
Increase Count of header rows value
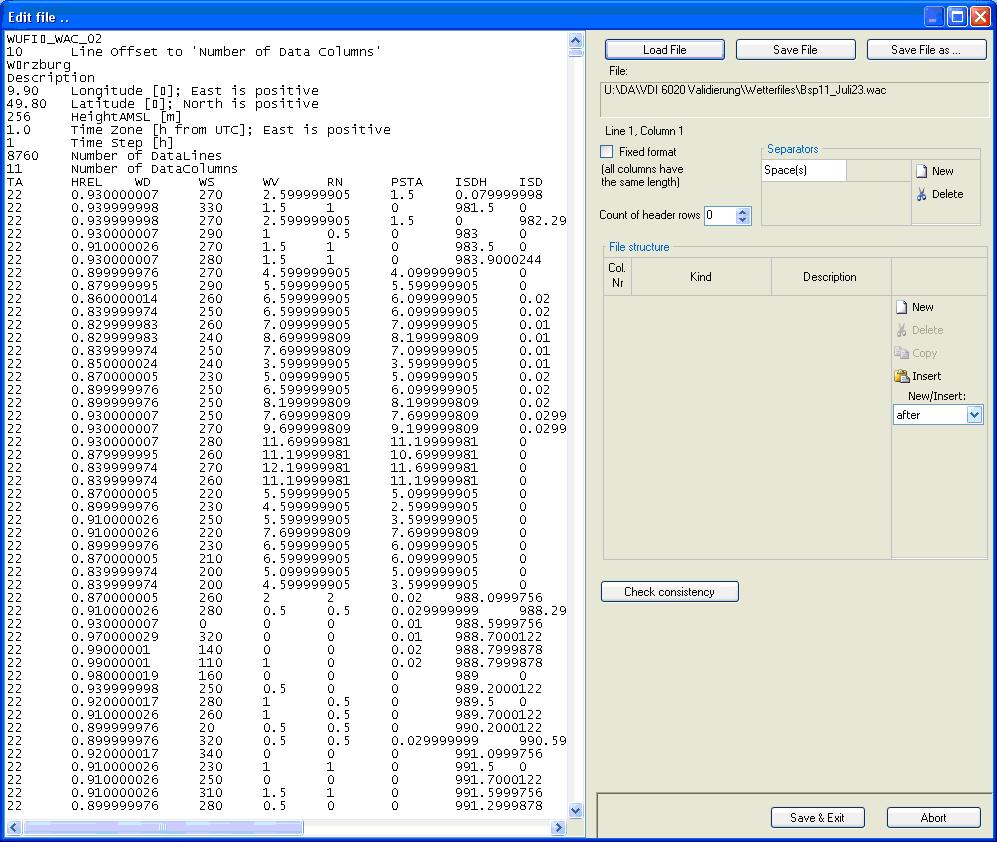pyautogui.click(x=742, y=211)
